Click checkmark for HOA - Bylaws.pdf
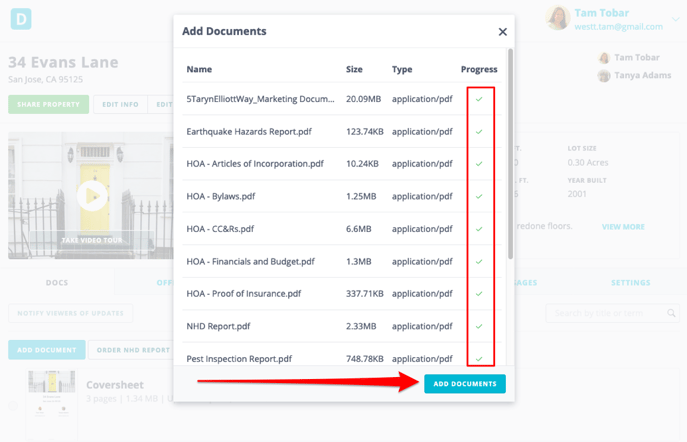 (479, 196)
